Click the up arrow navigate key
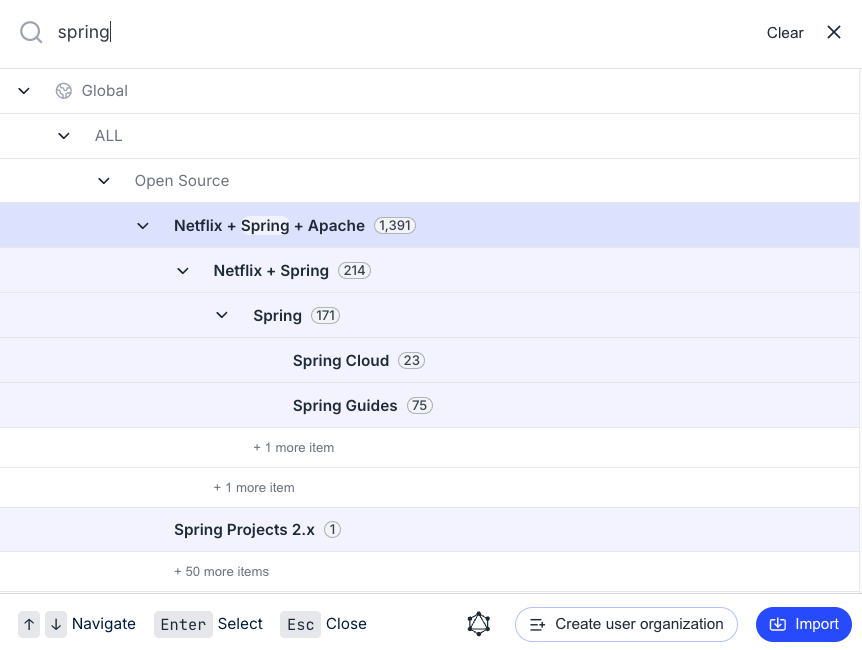 (x=29, y=625)
